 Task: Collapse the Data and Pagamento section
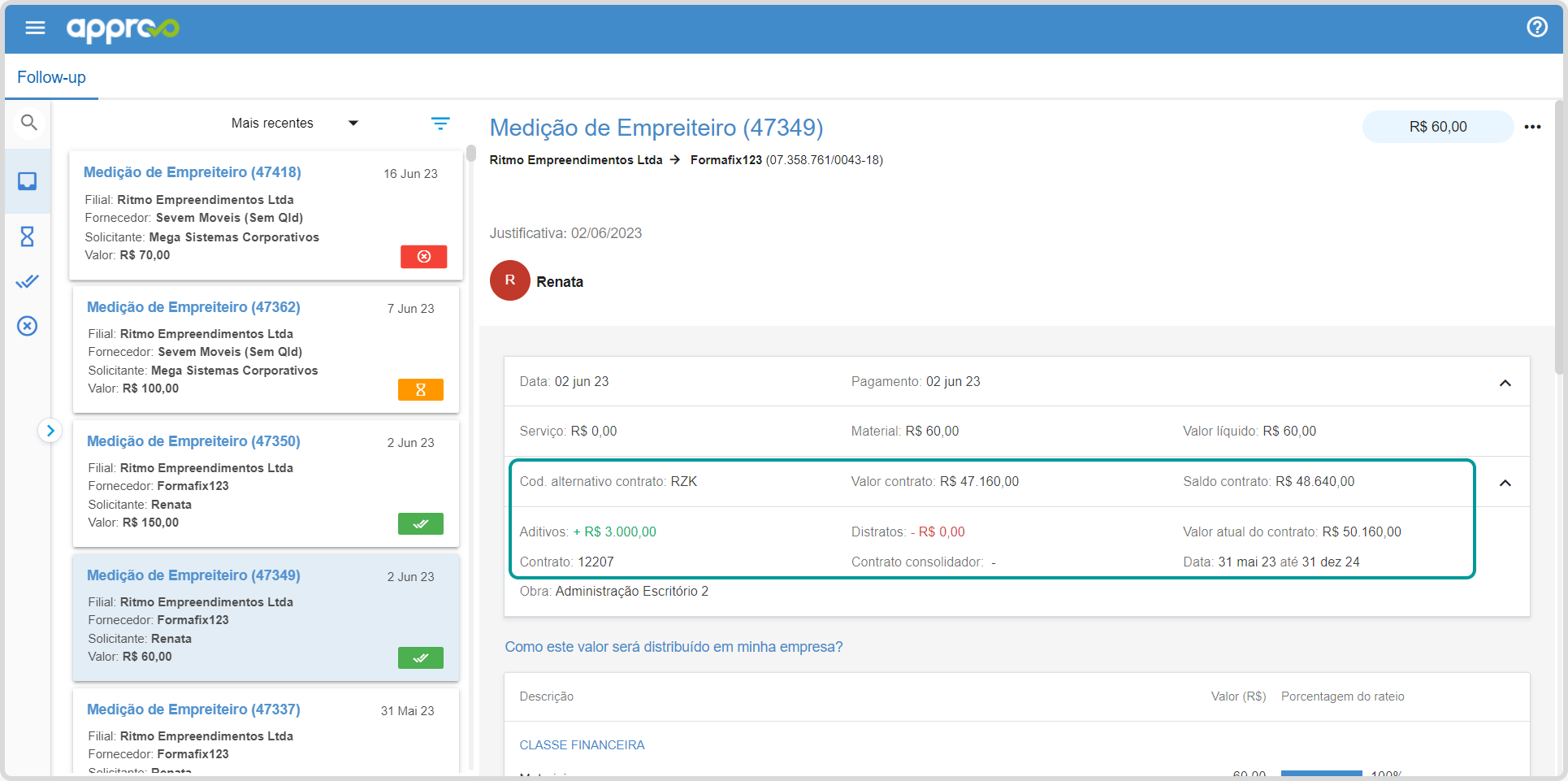[x=1505, y=383]
